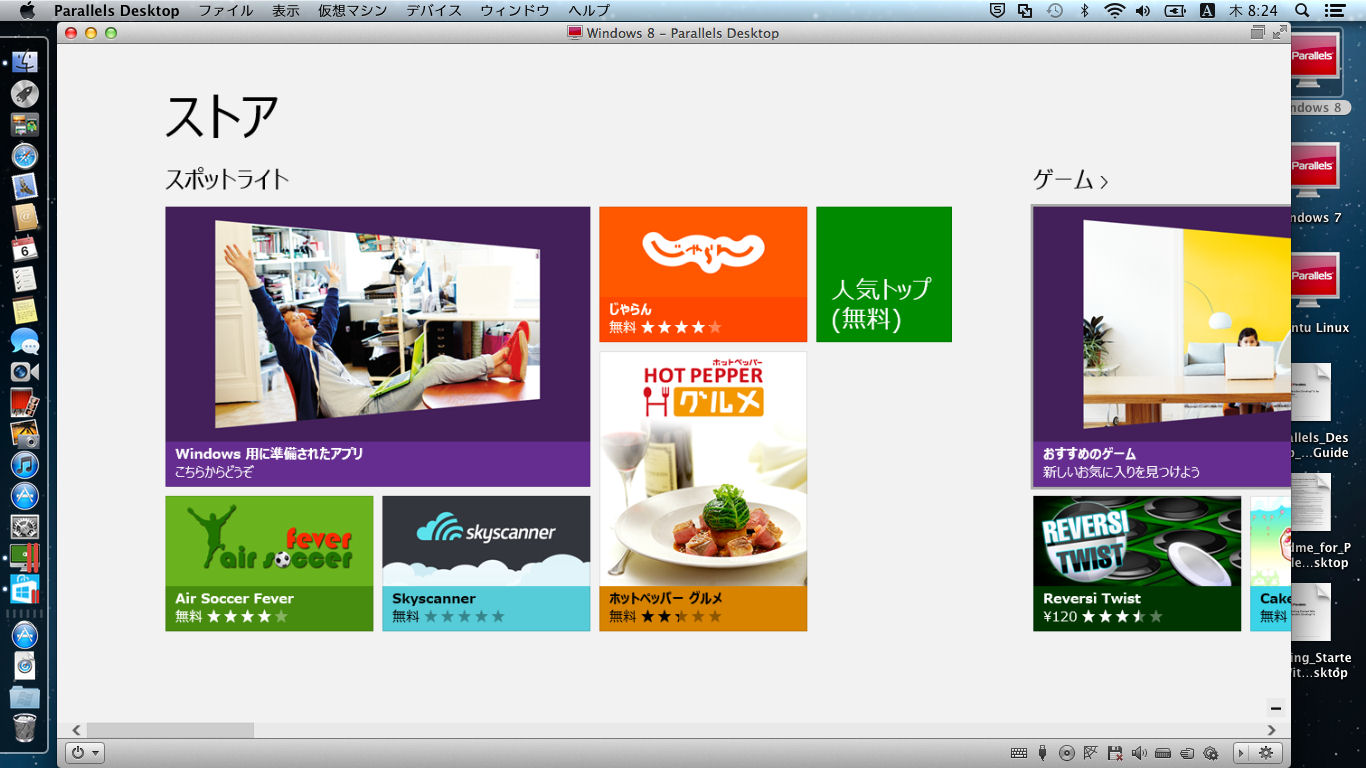This screenshot has width=1366, height=768.
Task: Click the volume icon in the menu bar
Action: (1143, 10)
